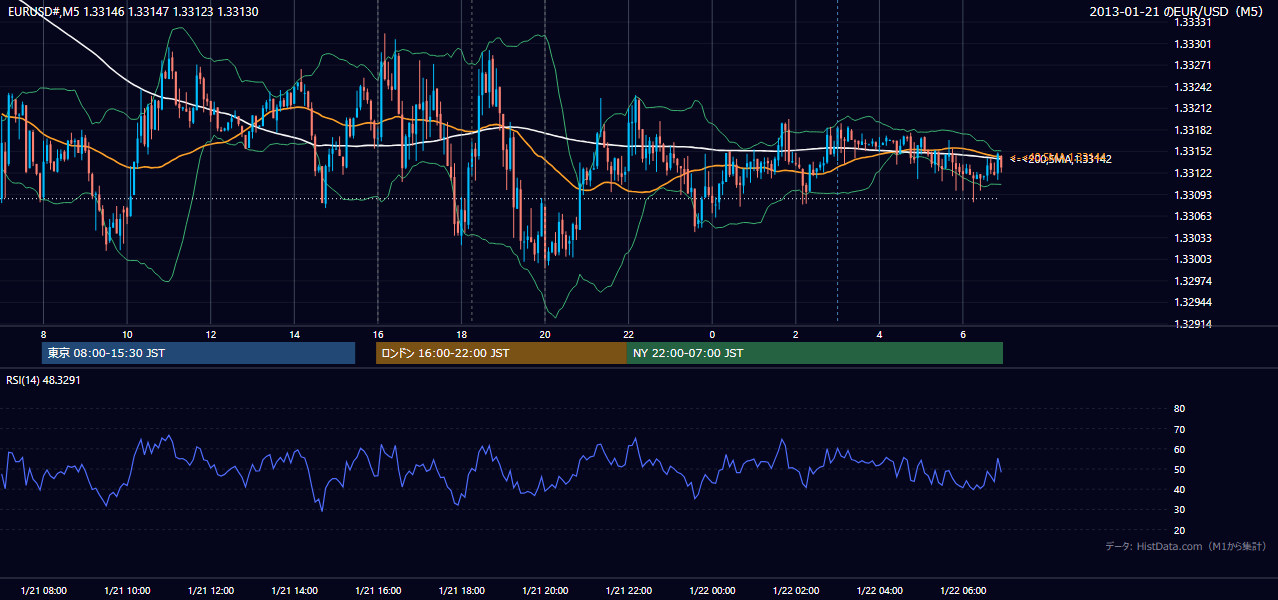Click the bottom date label 1/22 02:00
Viewport: 1278px width, 600px height.
point(796,590)
